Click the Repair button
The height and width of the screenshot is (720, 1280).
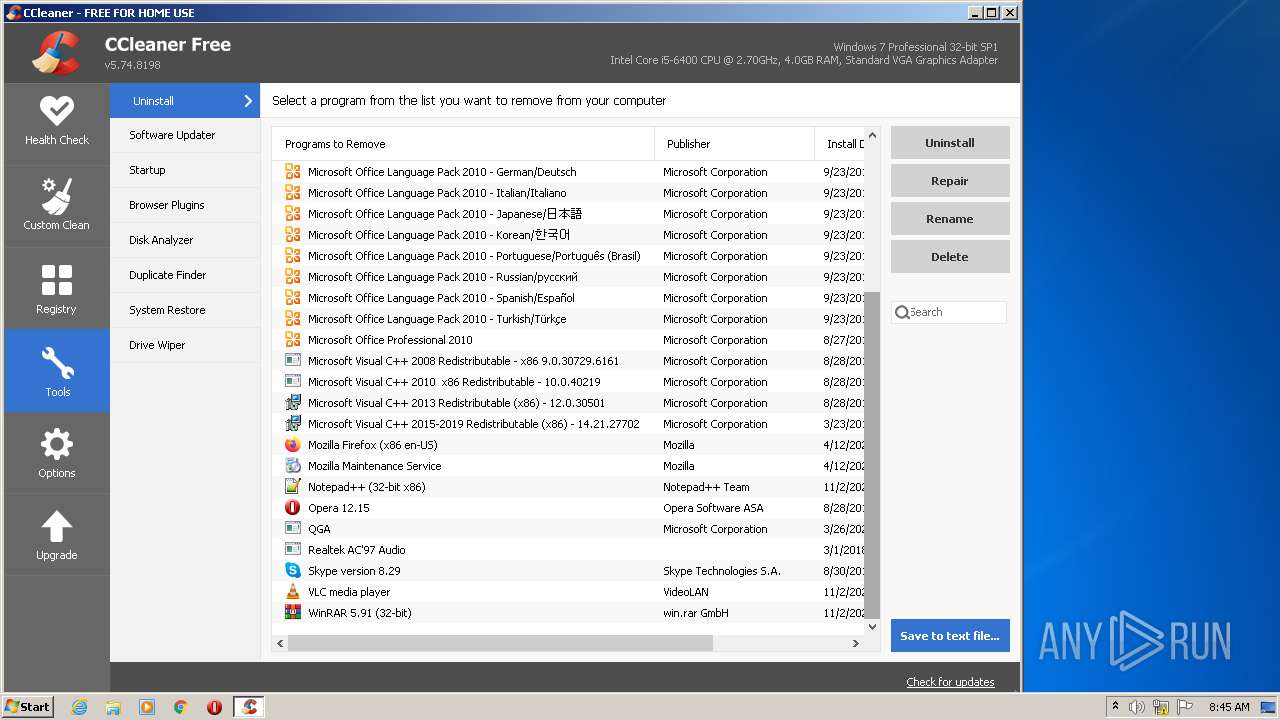950,181
